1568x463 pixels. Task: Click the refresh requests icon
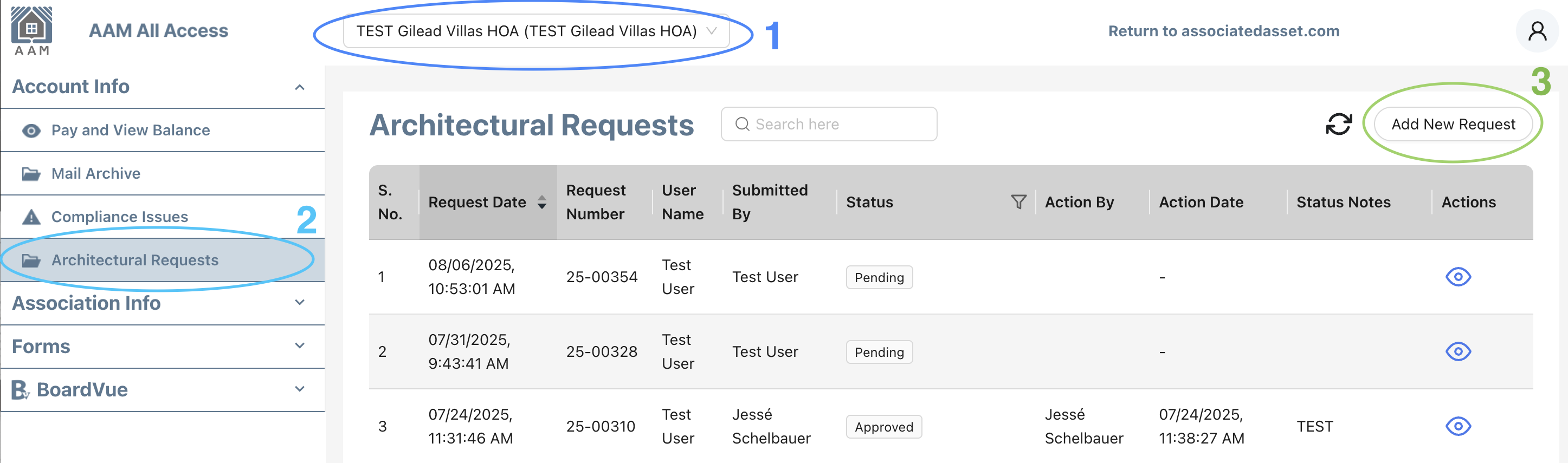coord(1339,124)
